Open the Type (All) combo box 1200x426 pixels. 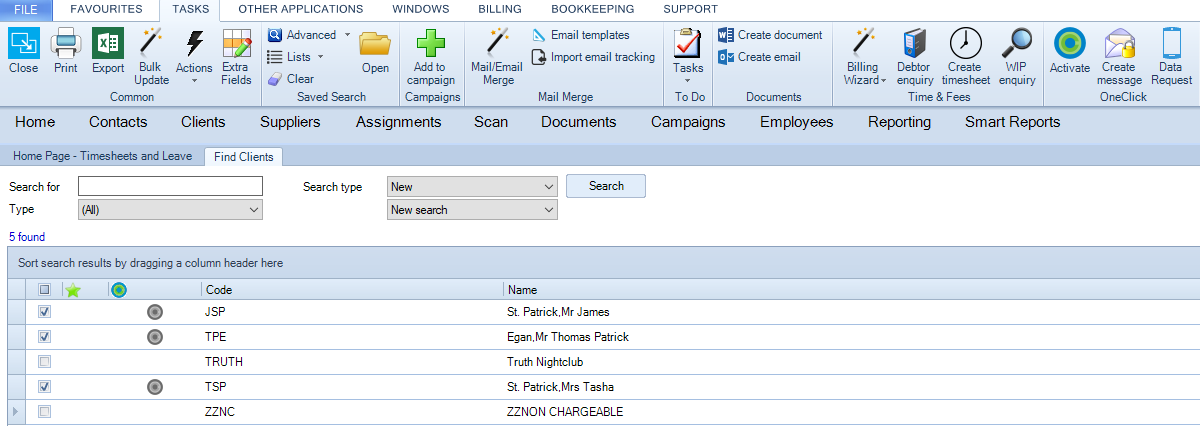coord(170,210)
